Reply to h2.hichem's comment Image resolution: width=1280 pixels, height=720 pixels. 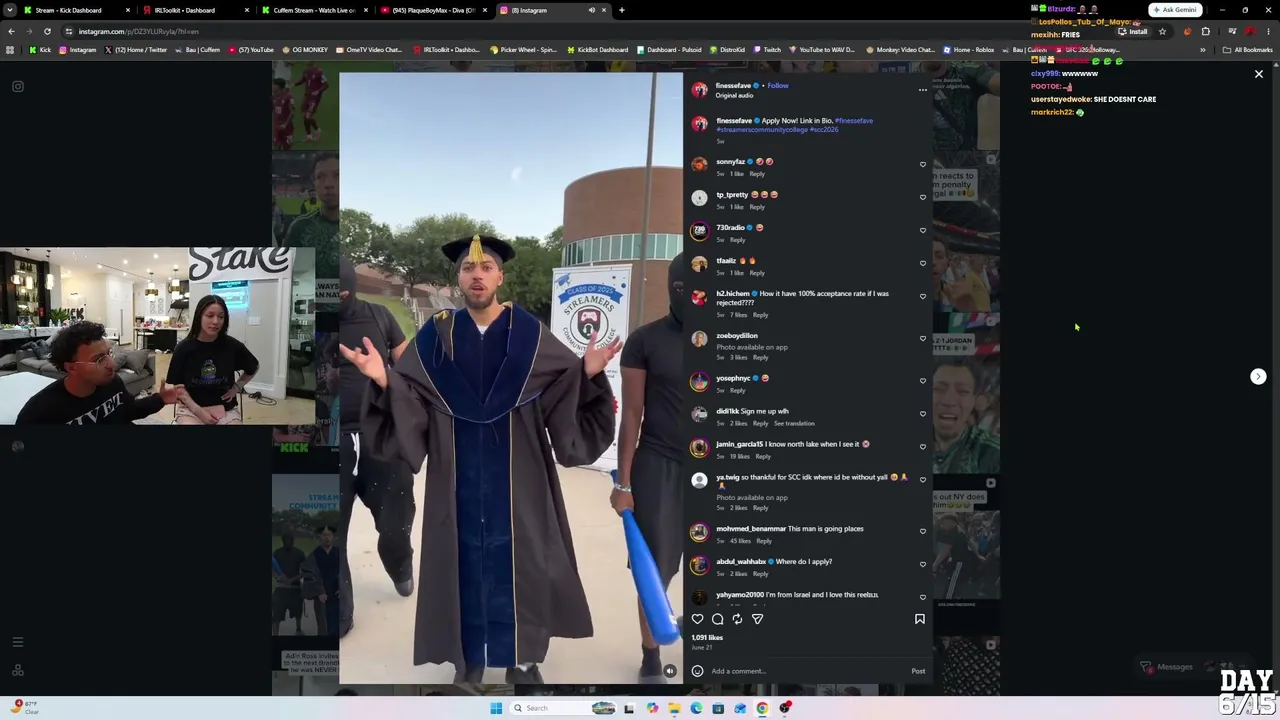coord(760,315)
